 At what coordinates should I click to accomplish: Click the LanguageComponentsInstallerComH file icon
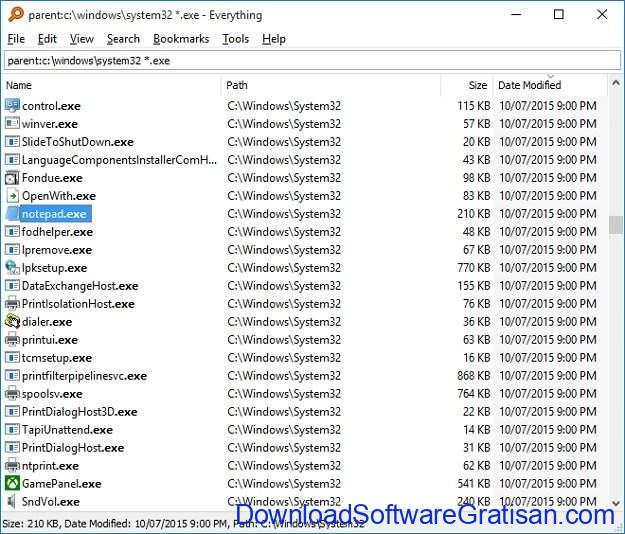point(12,160)
